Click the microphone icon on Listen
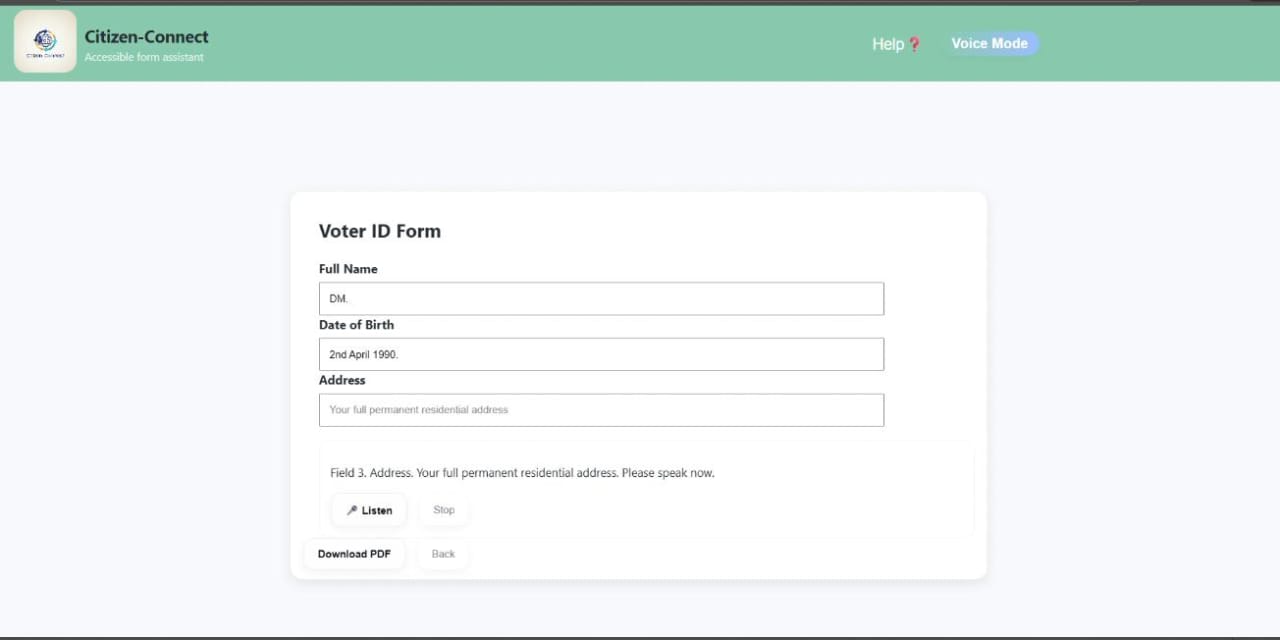 tap(352, 510)
